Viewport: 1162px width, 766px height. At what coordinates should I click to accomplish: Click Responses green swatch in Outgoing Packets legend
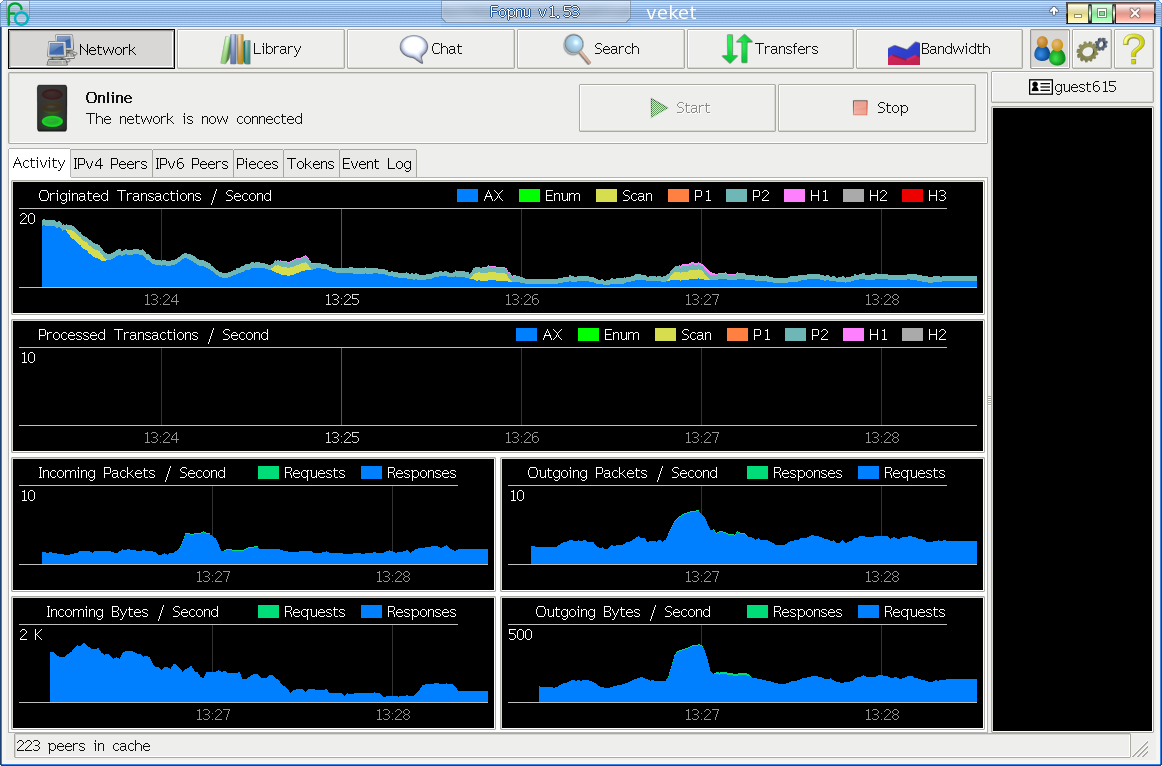click(757, 473)
